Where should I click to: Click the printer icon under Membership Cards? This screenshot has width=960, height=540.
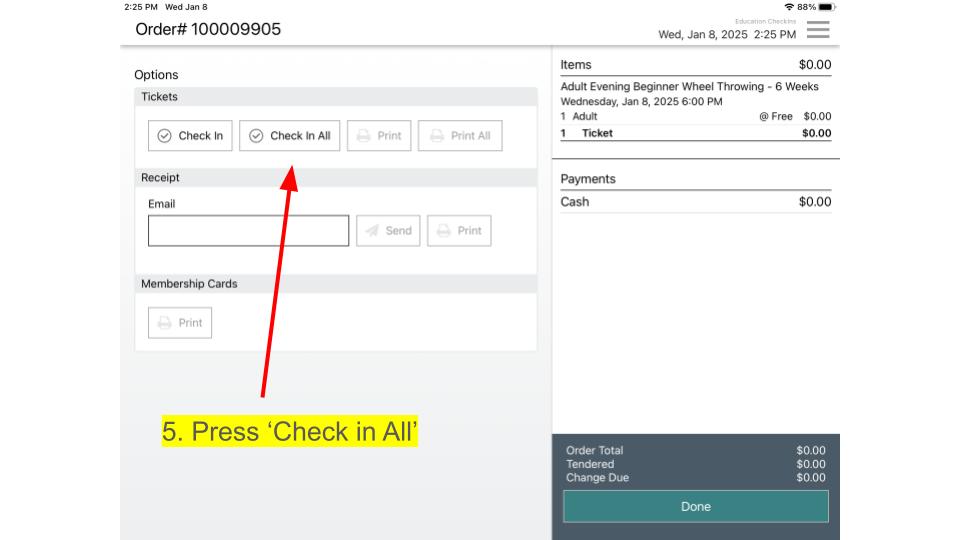pos(165,323)
